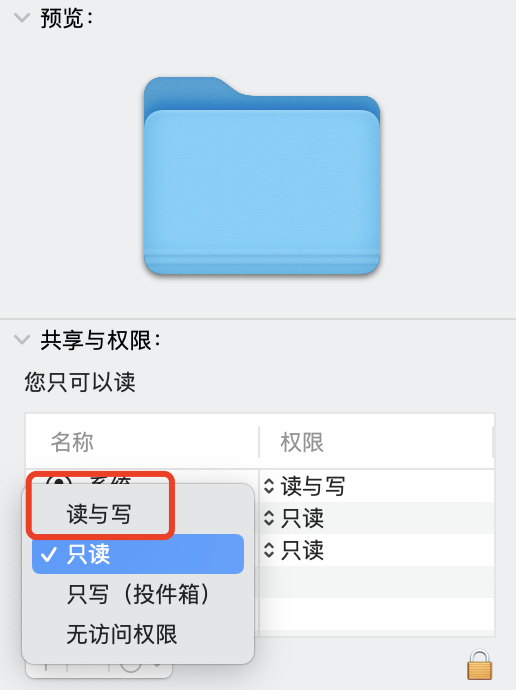This screenshot has height=690, width=516.
Task: Collapse the 预览 section chevron
Action: (22, 18)
